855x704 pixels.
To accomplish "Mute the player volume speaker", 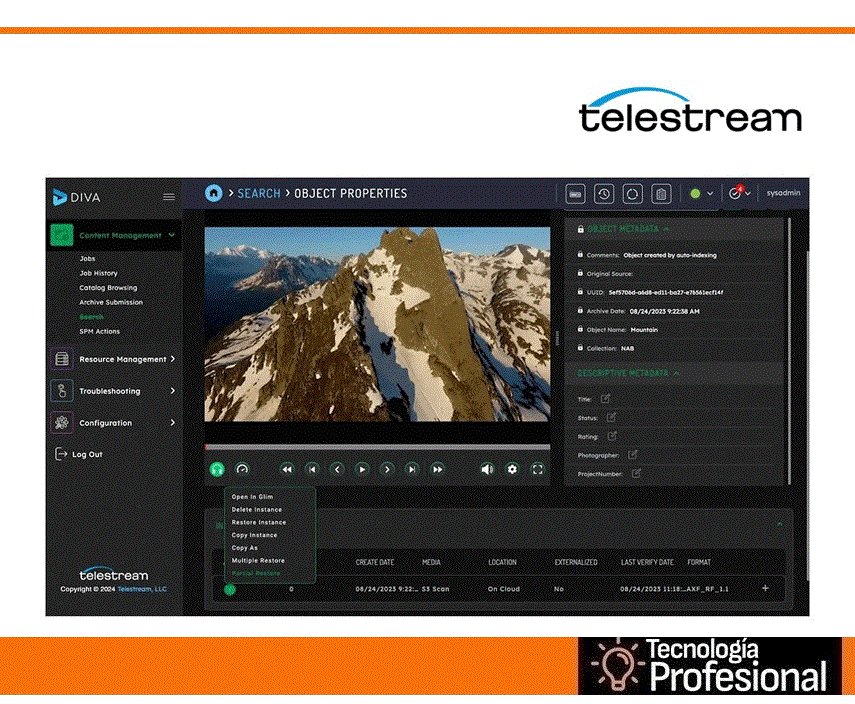I will (487, 470).
